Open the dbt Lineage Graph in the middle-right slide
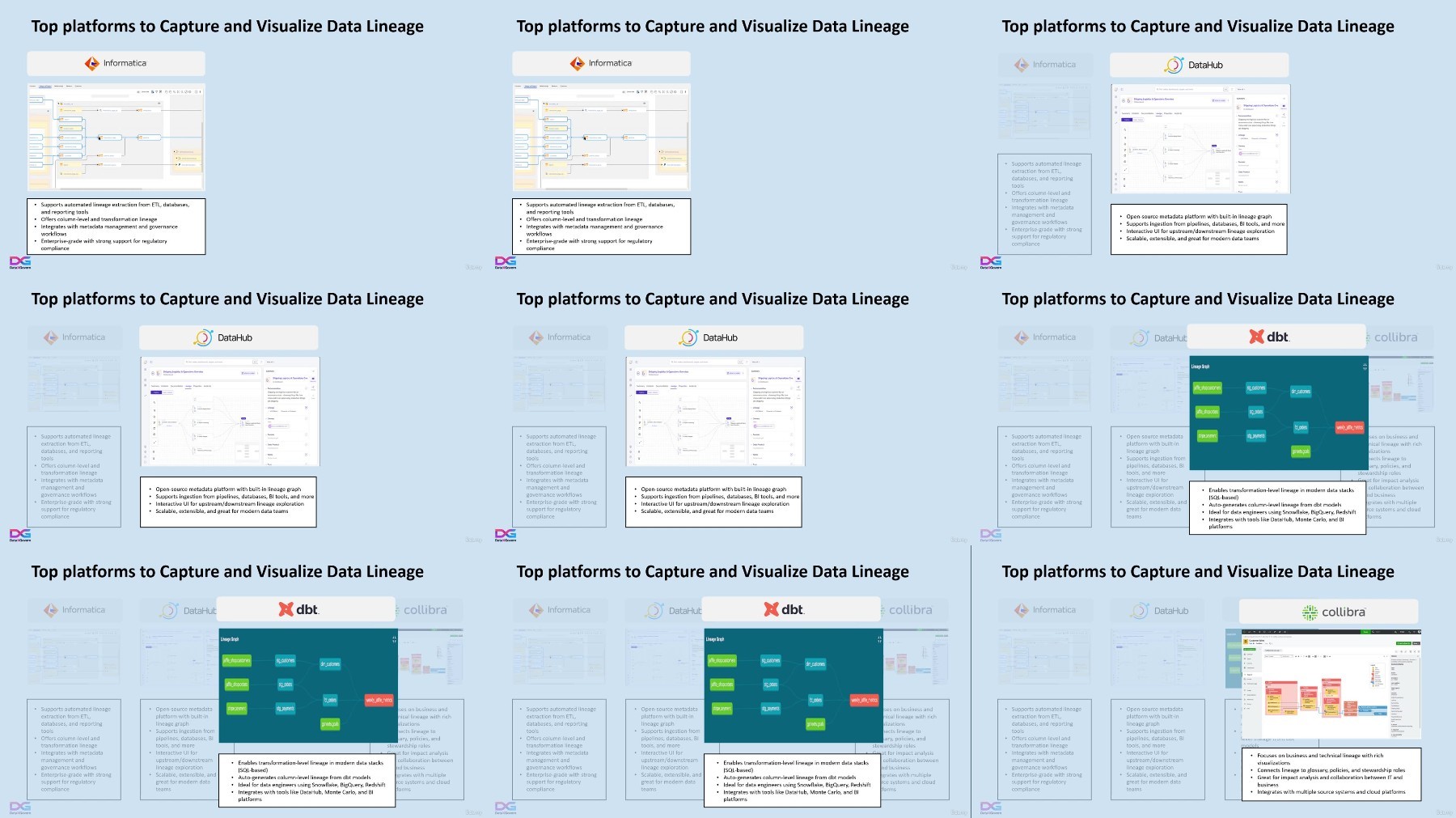1456x818 pixels. pyautogui.click(x=1279, y=413)
